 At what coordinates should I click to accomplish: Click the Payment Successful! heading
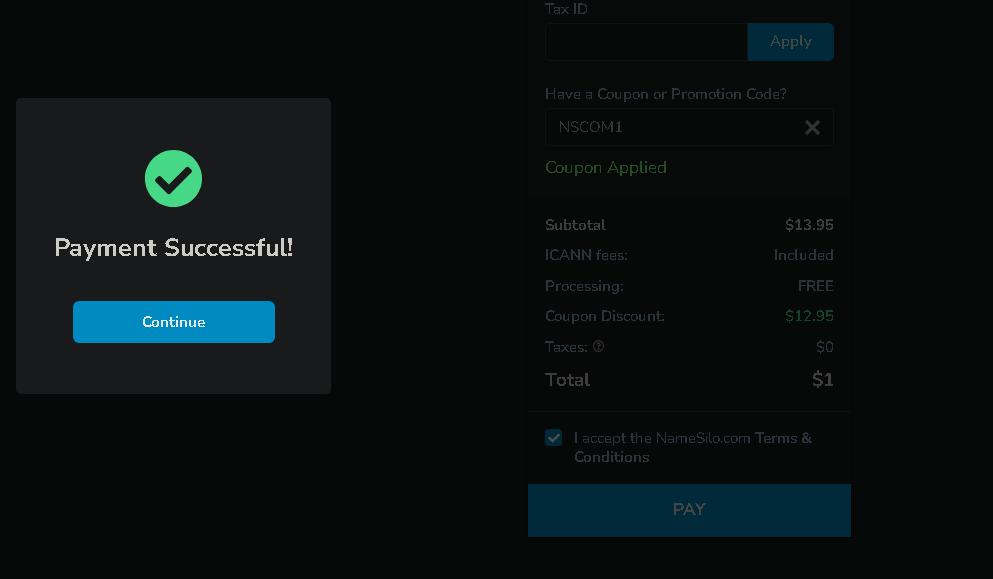click(174, 248)
